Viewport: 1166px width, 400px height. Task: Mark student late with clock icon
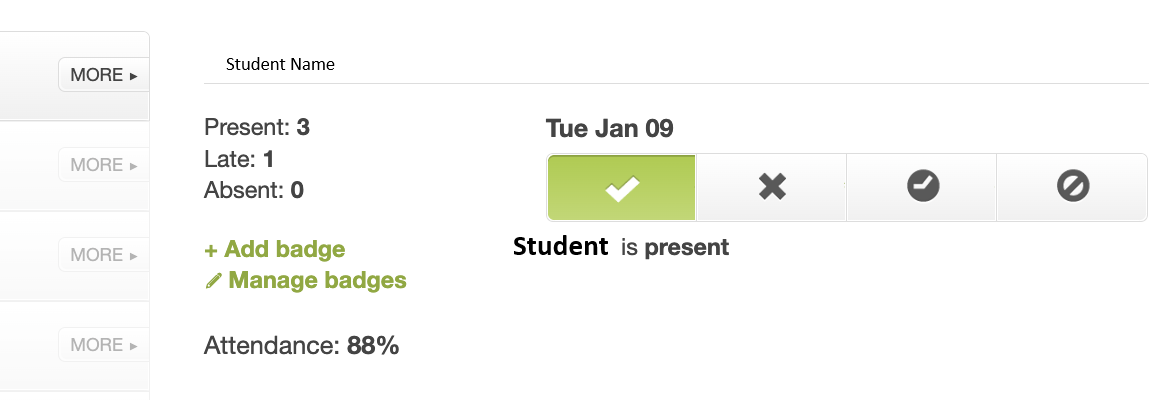tap(922, 187)
